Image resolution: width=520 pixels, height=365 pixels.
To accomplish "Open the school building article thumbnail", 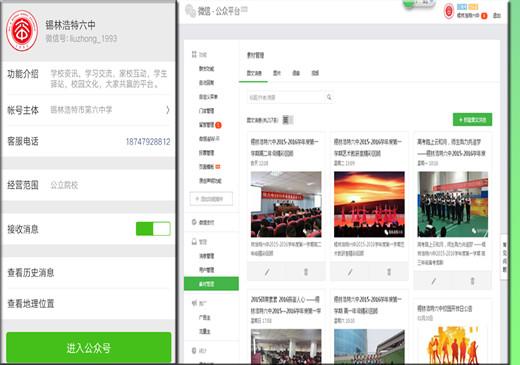I will coord(369,346).
